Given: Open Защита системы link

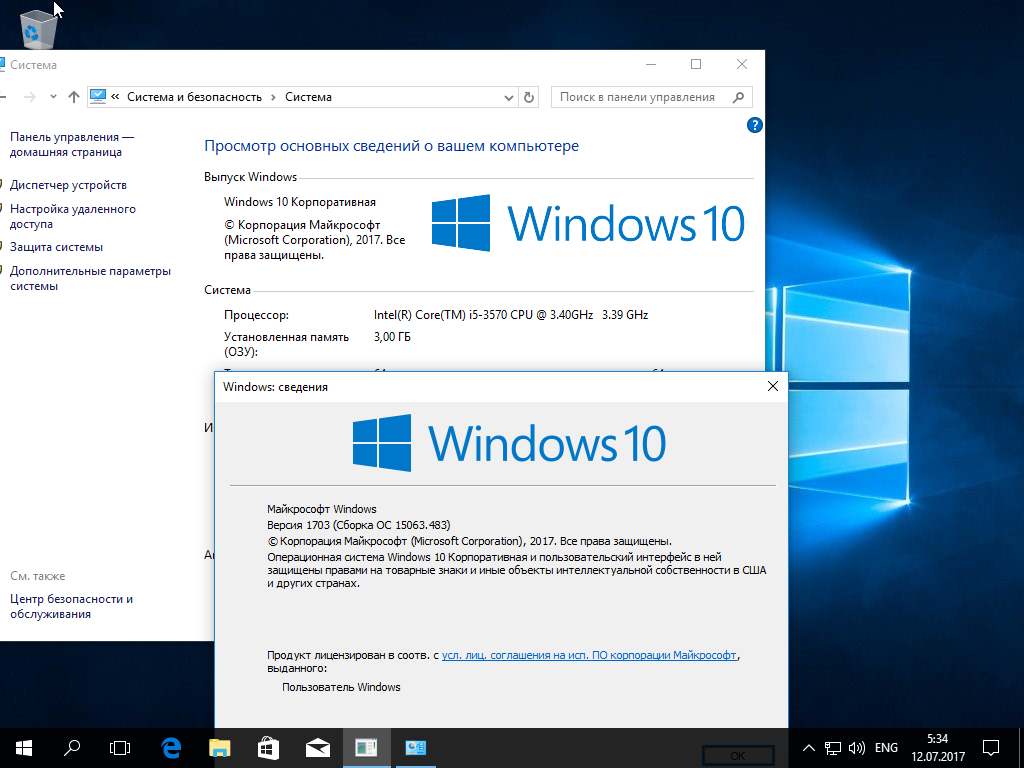Looking at the screenshot, I should pyautogui.click(x=56, y=247).
